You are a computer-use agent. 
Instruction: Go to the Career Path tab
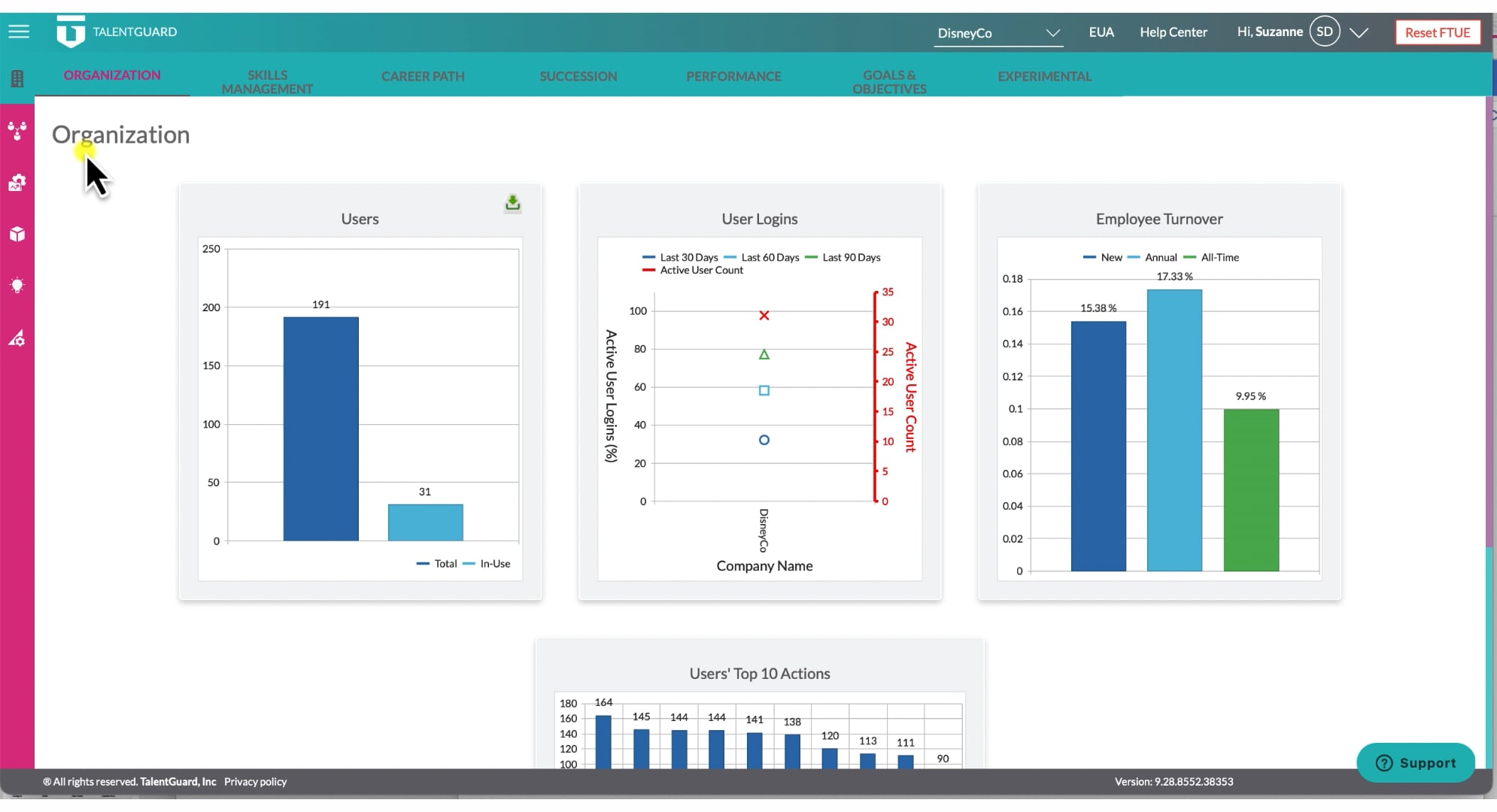pyautogui.click(x=423, y=76)
